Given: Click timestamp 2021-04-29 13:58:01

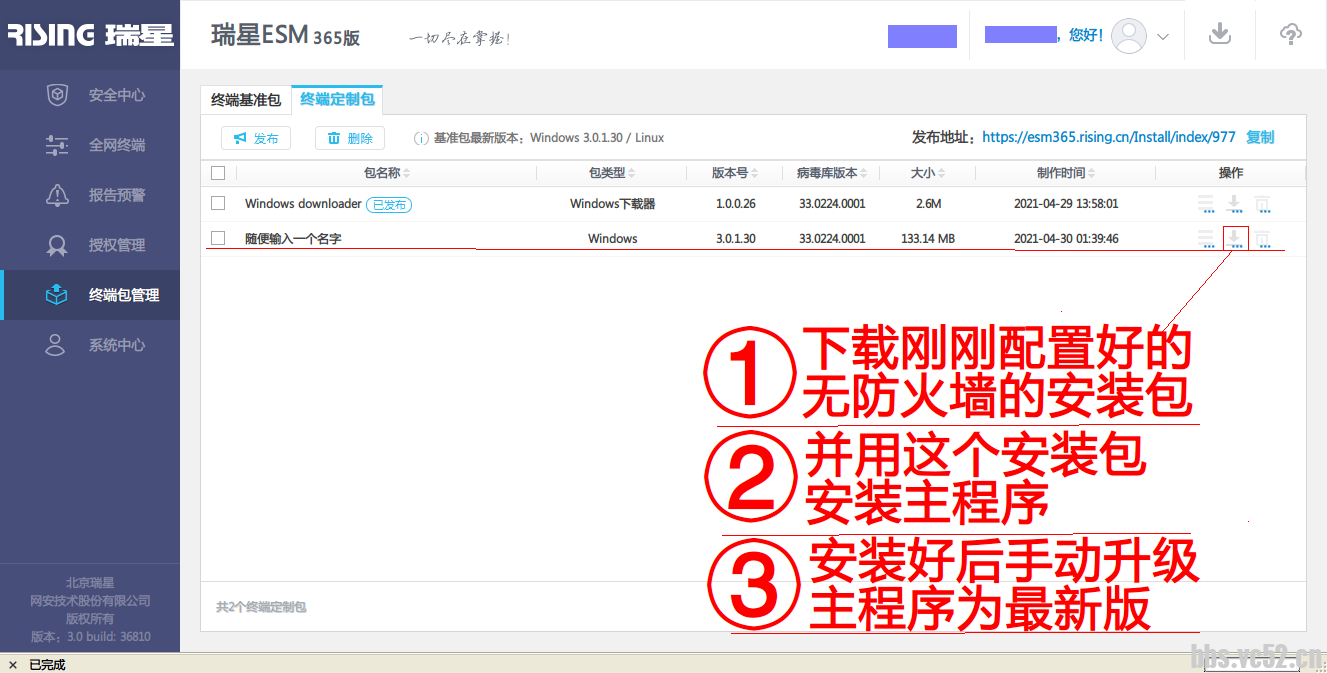Looking at the screenshot, I should 1066,204.
